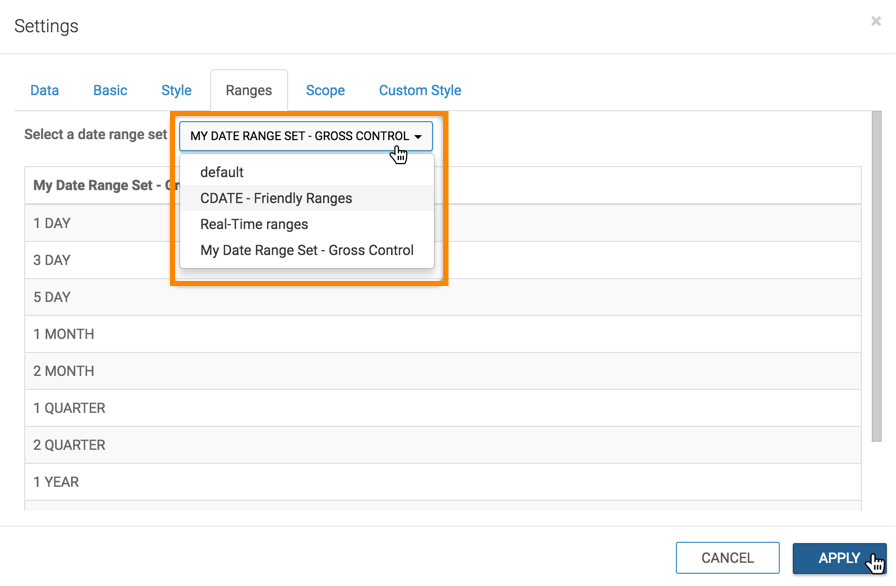Select the Ranges tab
The height and width of the screenshot is (586, 896).
pos(248,90)
